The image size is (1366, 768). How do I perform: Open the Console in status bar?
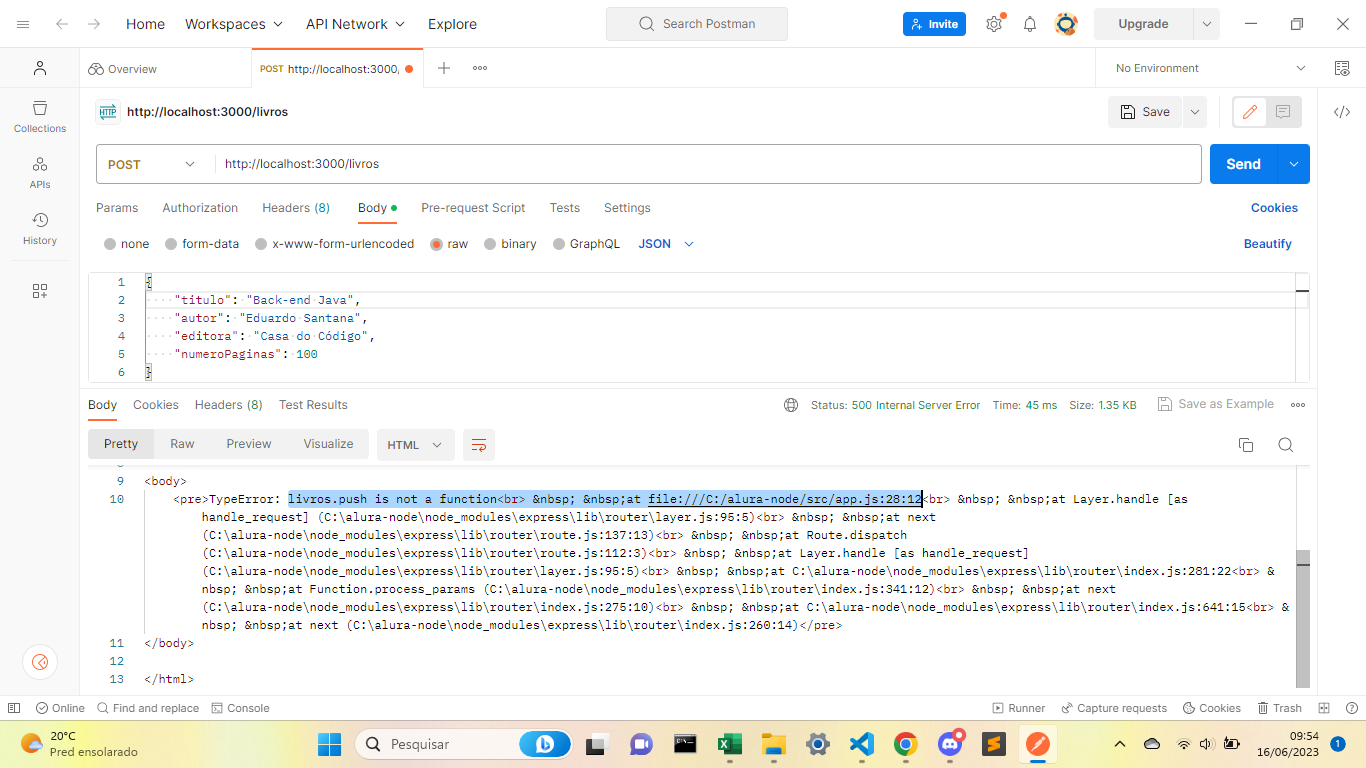point(241,708)
